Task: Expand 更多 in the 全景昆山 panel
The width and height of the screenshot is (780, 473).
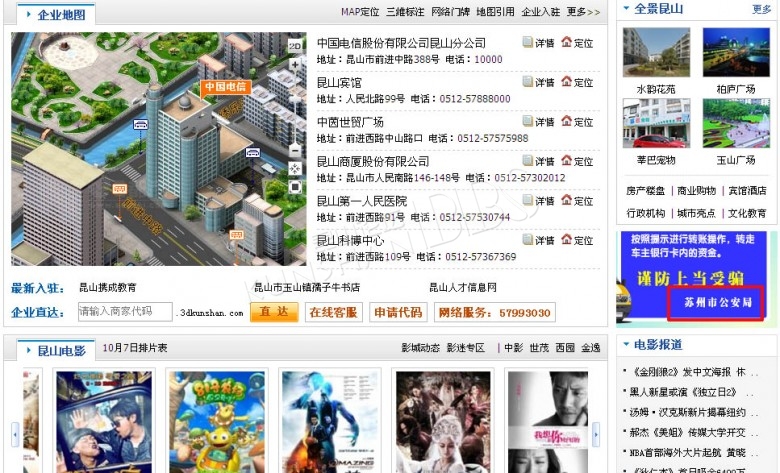Action: [761, 9]
